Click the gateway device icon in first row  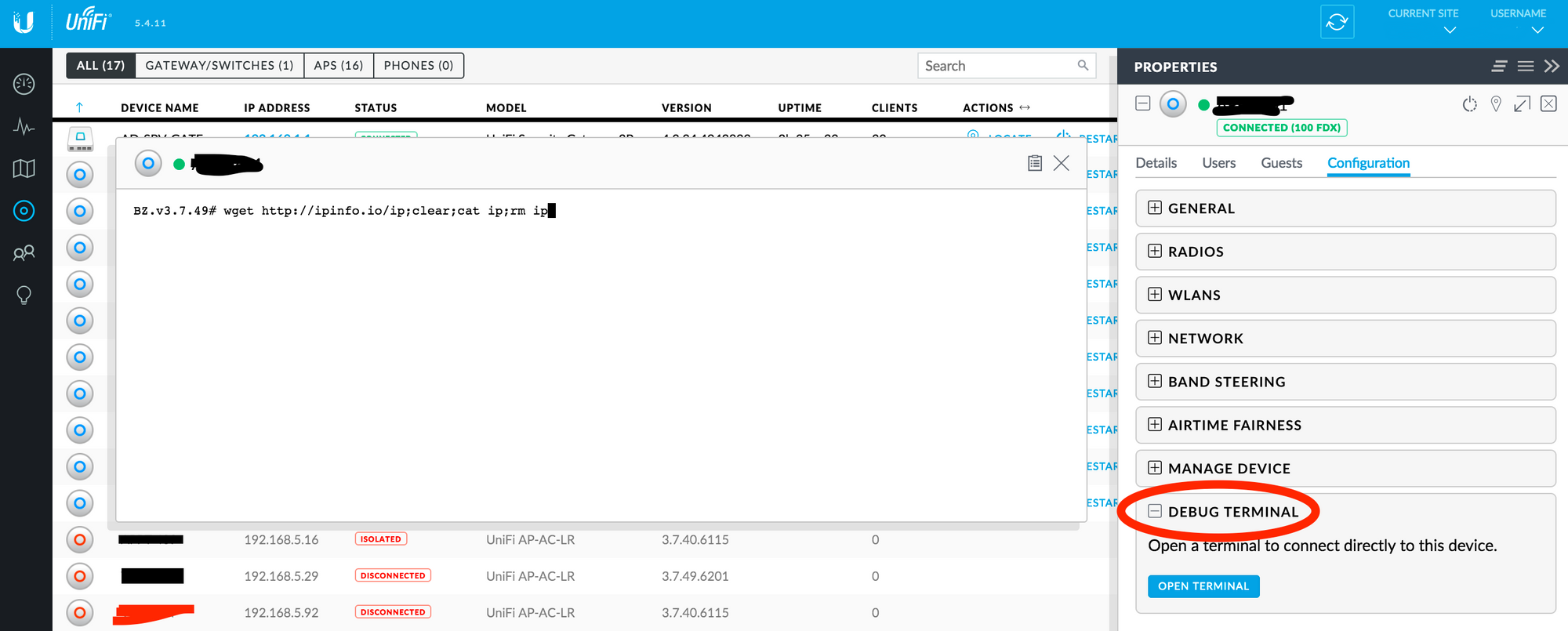(x=80, y=139)
